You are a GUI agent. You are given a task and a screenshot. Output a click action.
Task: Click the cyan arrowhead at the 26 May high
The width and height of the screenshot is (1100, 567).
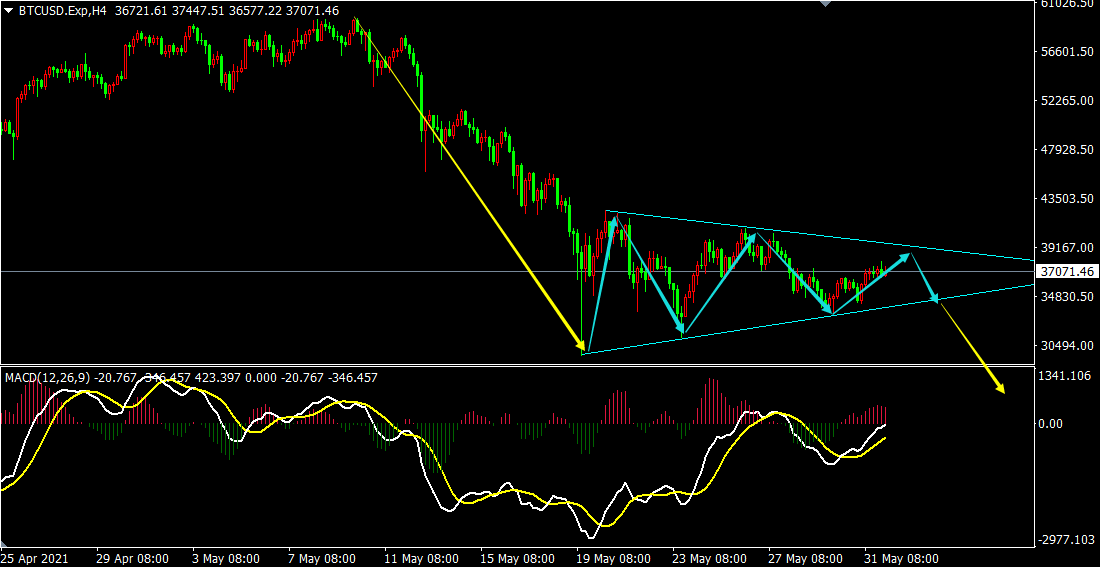[750, 237]
